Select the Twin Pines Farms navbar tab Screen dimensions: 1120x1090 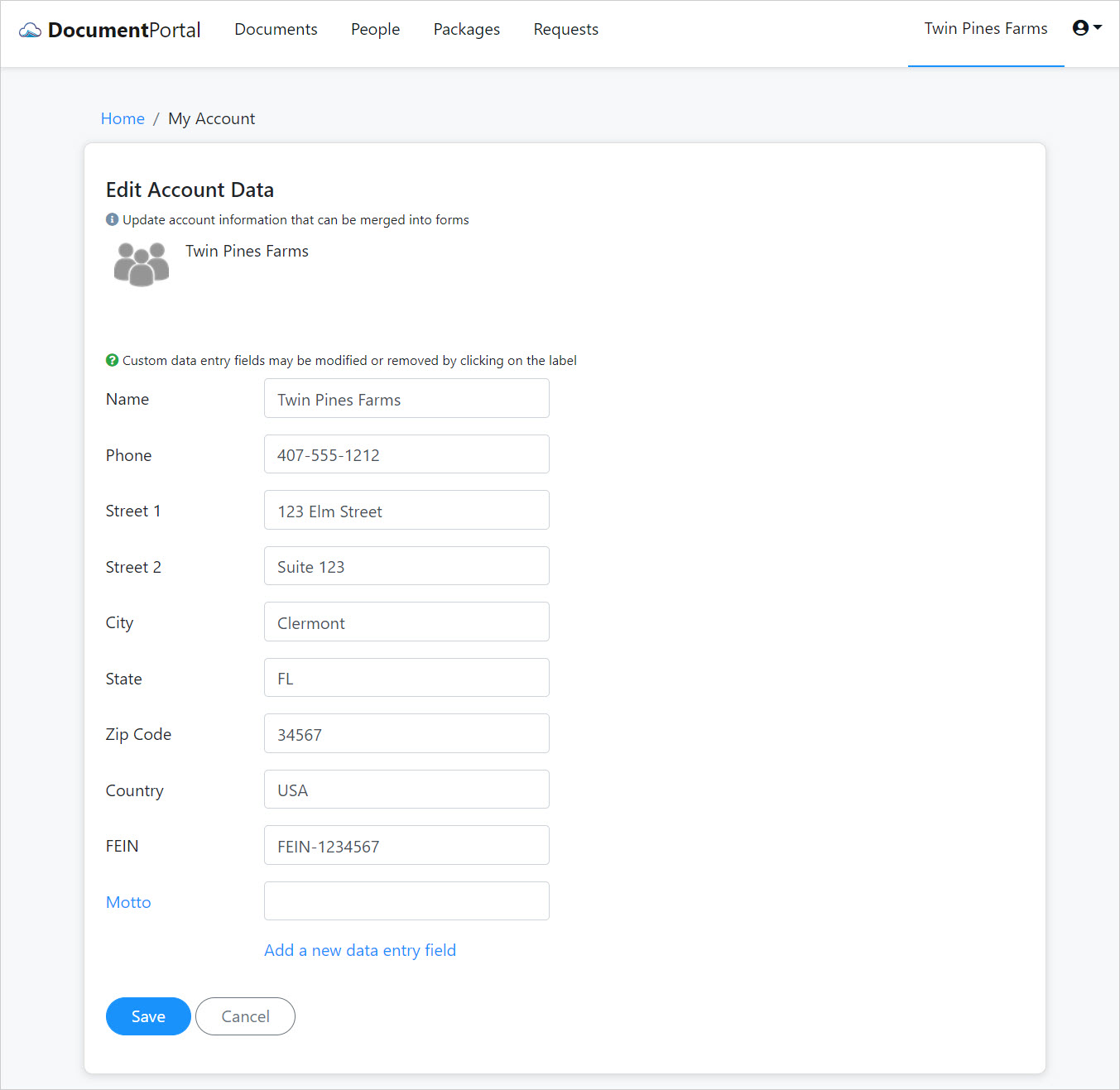(x=985, y=28)
